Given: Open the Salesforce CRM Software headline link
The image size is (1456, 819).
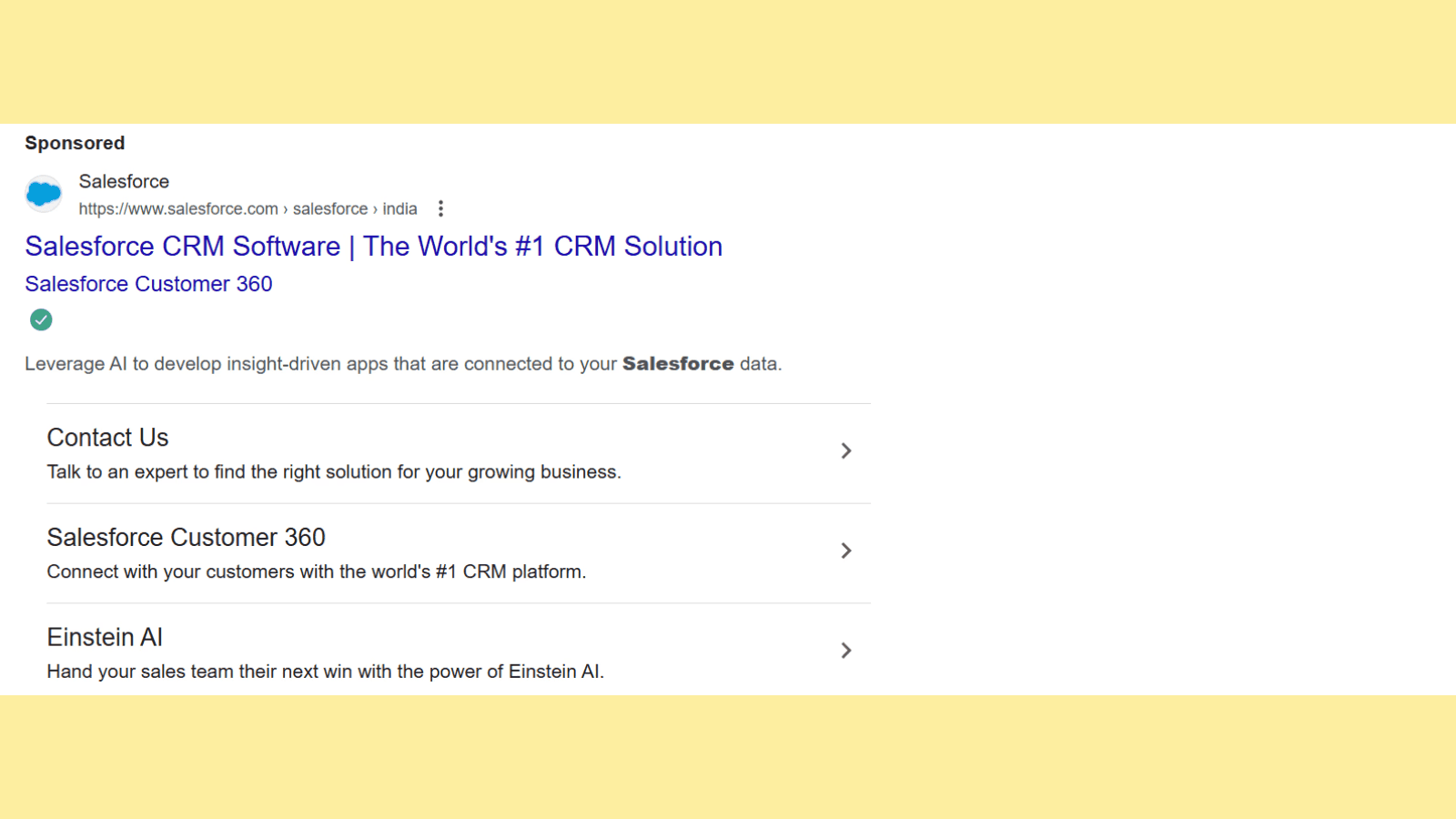Looking at the screenshot, I should [373, 246].
